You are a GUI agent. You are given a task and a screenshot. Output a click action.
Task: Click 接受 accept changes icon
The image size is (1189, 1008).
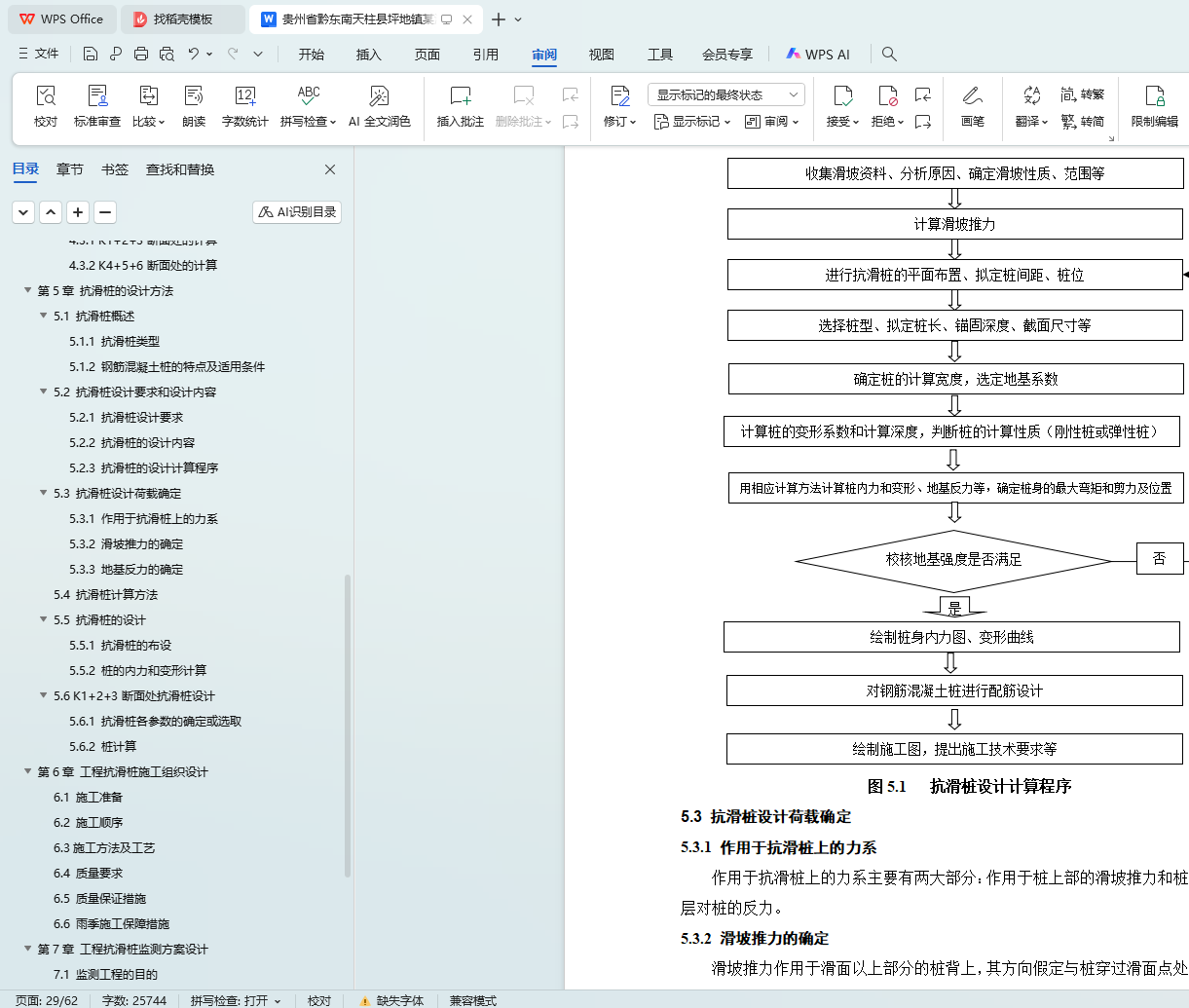[x=843, y=95]
